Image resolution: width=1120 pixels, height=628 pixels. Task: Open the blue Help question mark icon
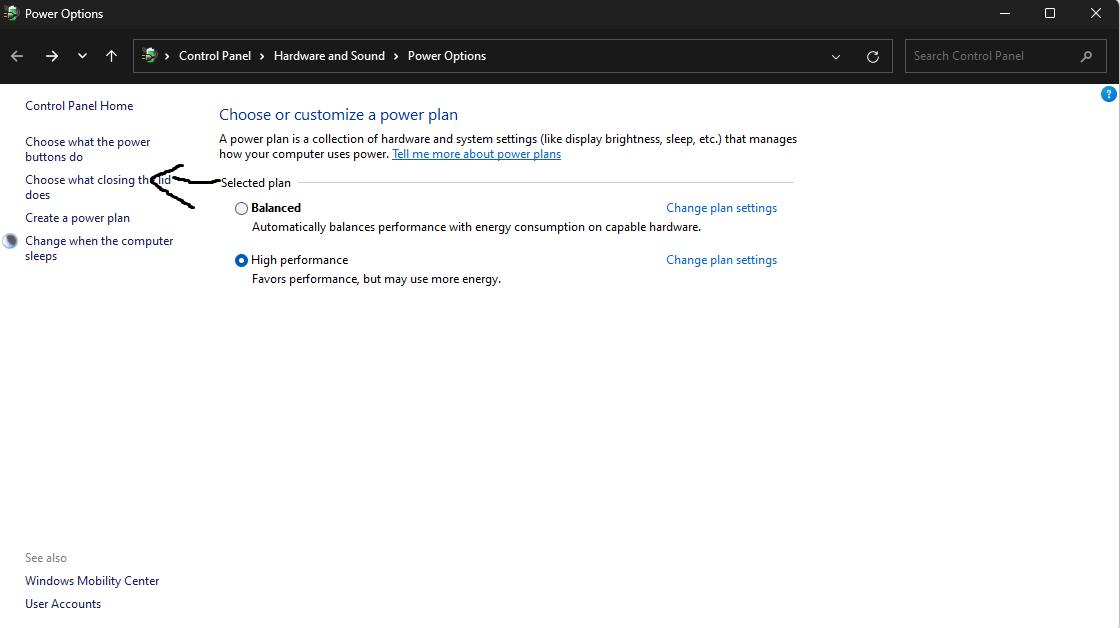coord(1108,94)
